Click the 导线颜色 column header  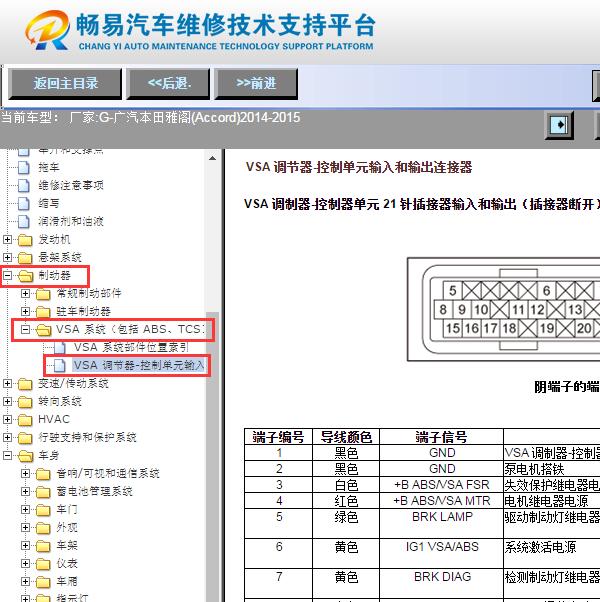coord(346,437)
